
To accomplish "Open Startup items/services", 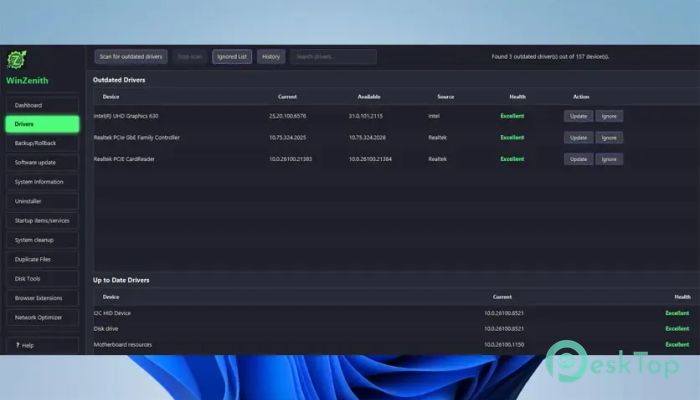I will [42, 221].
